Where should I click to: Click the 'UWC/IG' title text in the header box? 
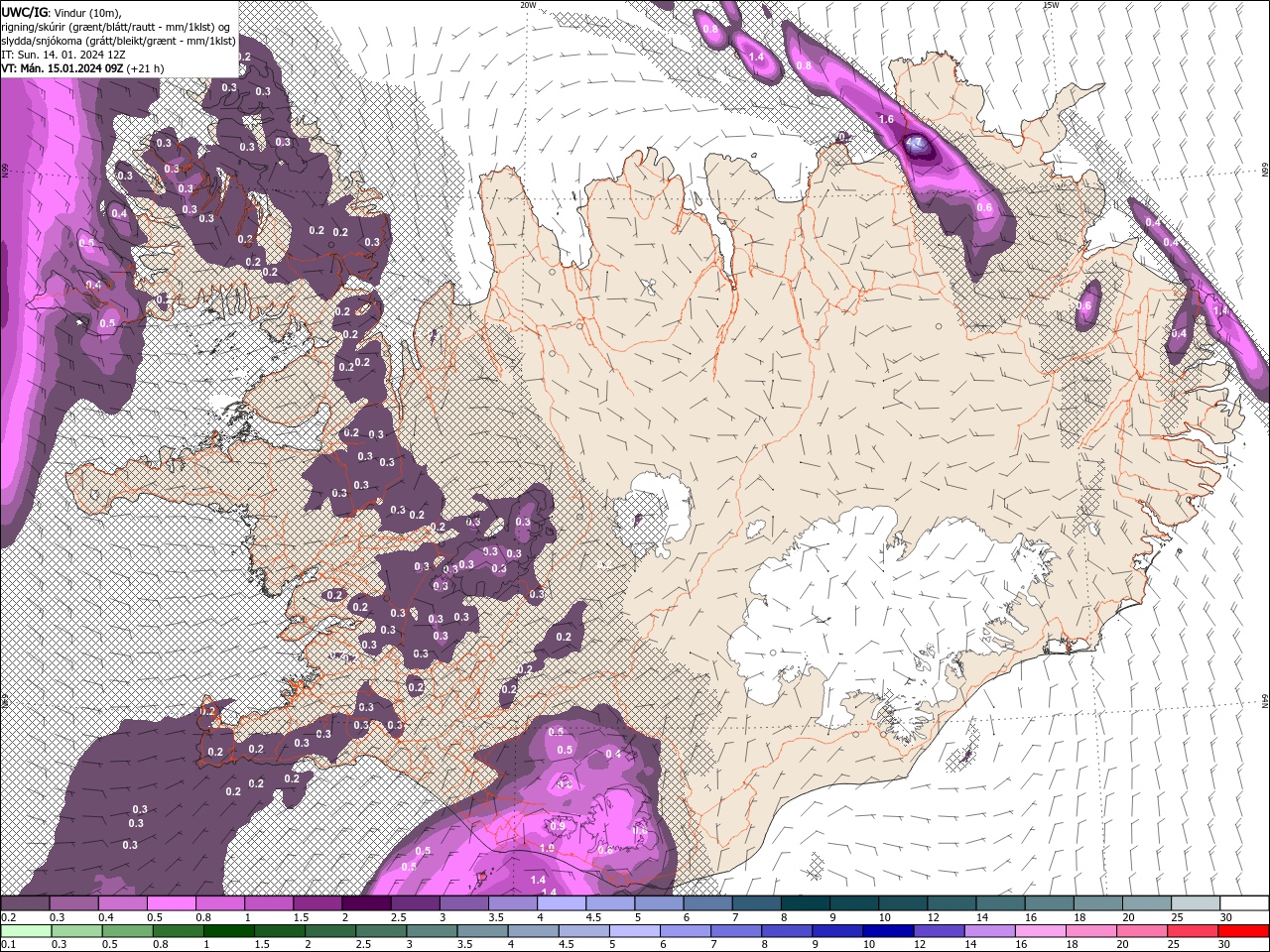[x=25, y=12]
